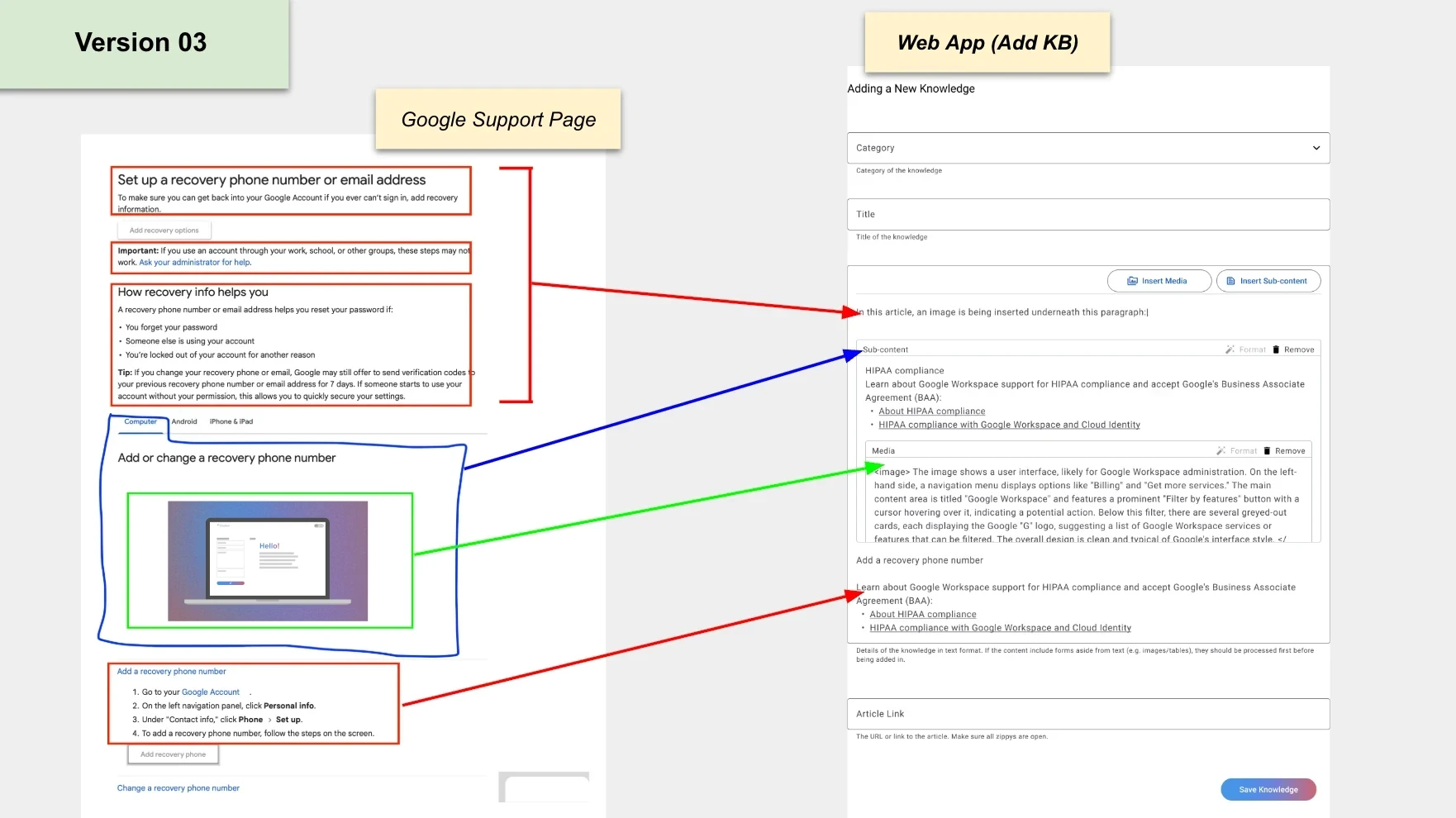This screenshot has height=818, width=1456.
Task: Switch to the Android tab
Action: click(184, 421)
